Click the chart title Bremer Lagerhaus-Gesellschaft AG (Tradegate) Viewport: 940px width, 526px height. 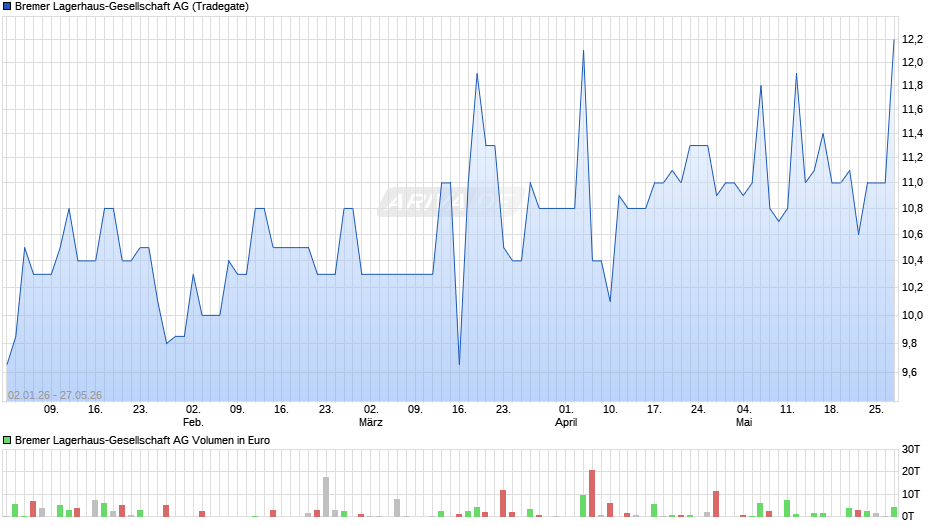click(x=132, y=7)
